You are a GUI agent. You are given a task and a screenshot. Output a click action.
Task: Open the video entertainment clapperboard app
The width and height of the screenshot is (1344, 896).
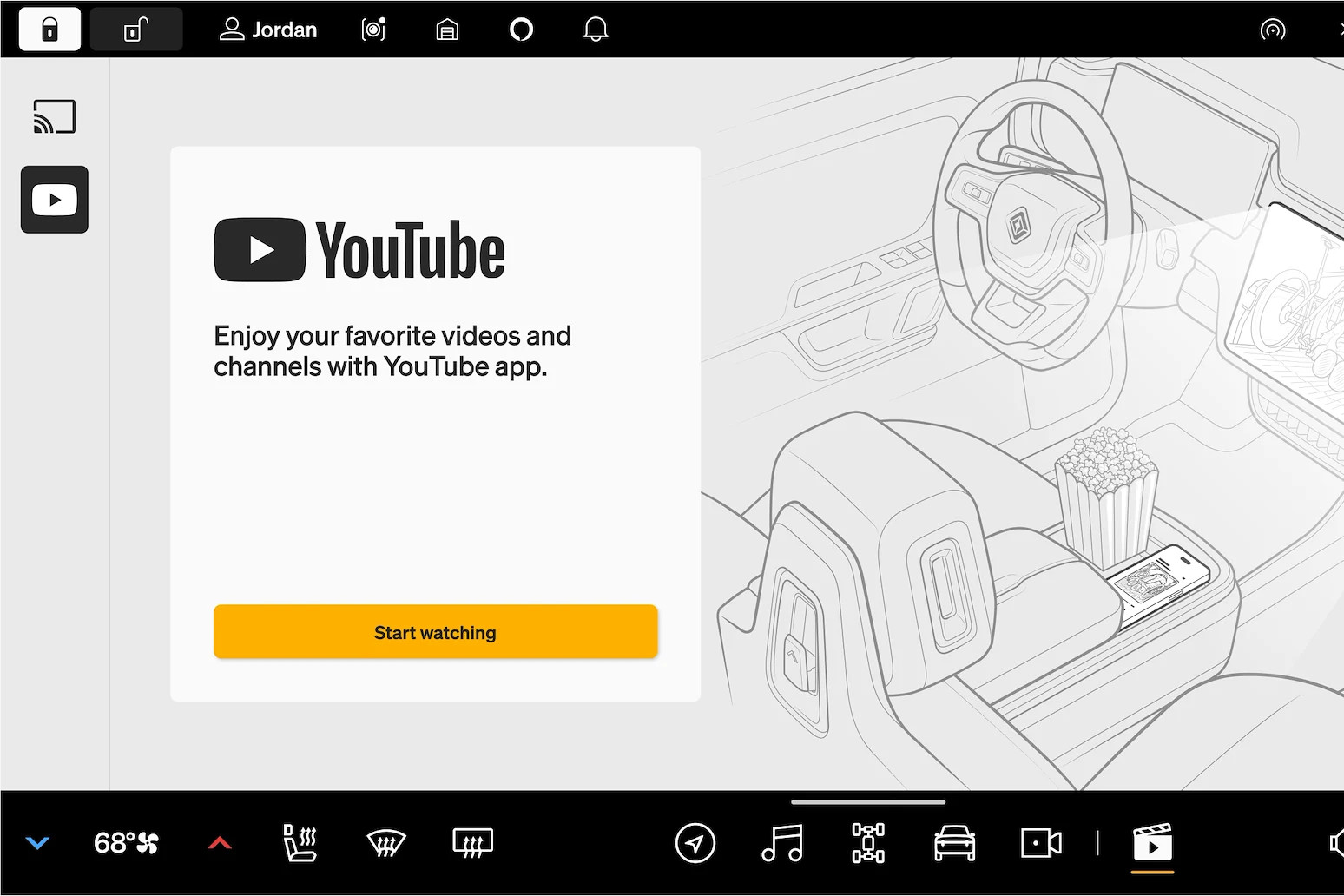coord(1153,842)
